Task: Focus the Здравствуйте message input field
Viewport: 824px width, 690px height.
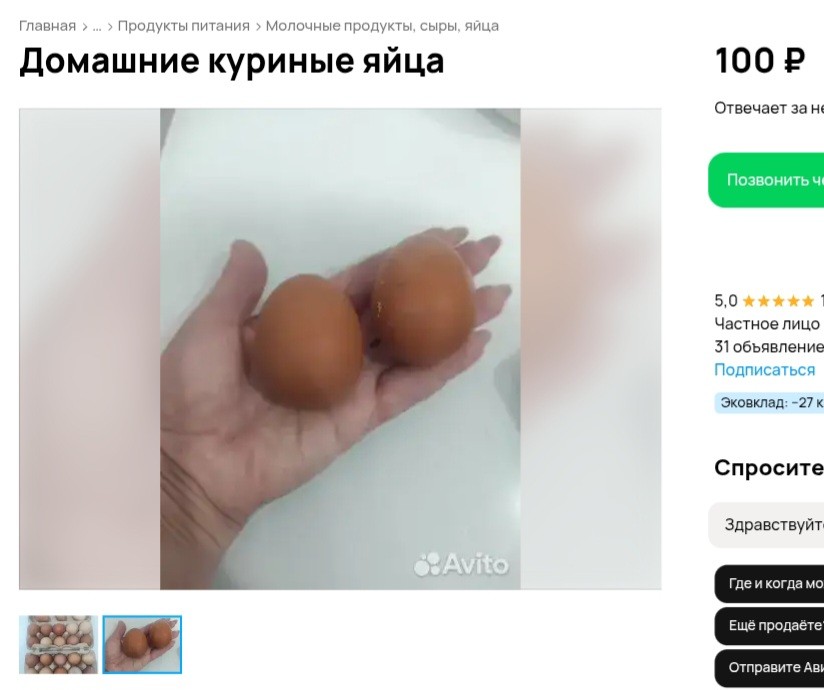Action: [766, 525]
